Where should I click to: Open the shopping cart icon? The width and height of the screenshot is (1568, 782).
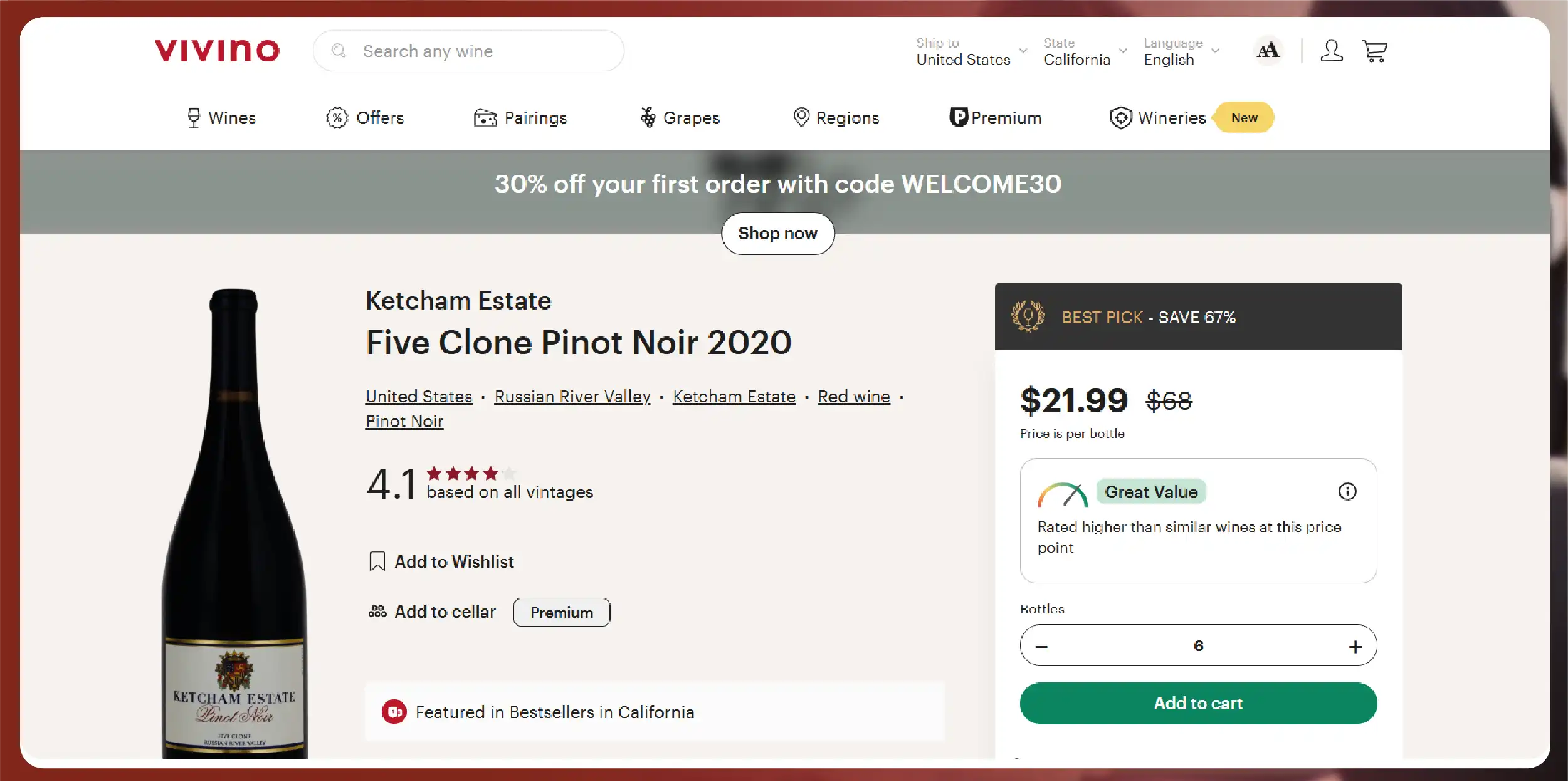pyautogui.click(x=1374, y=51)
